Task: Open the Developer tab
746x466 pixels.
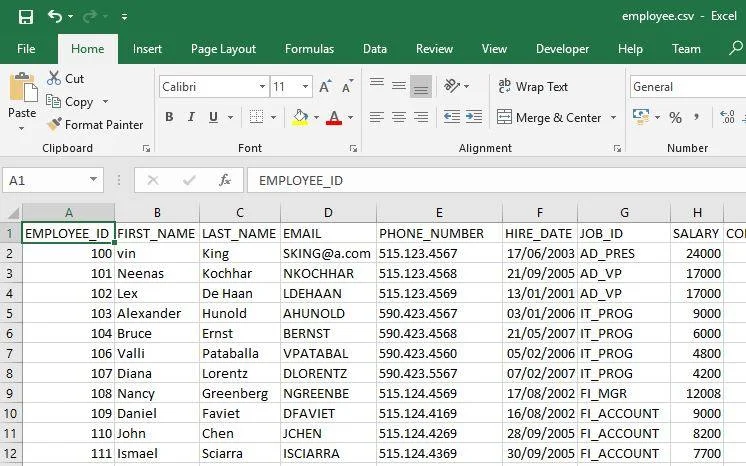Action: click(562, 49)
